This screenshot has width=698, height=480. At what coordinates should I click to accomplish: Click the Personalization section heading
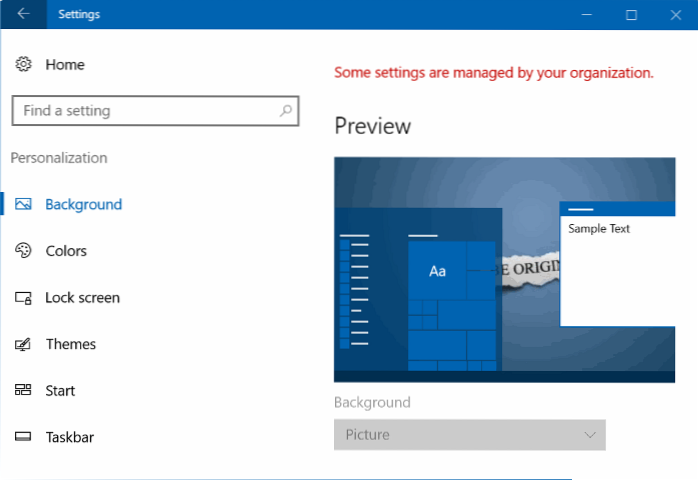pos(59,158)
